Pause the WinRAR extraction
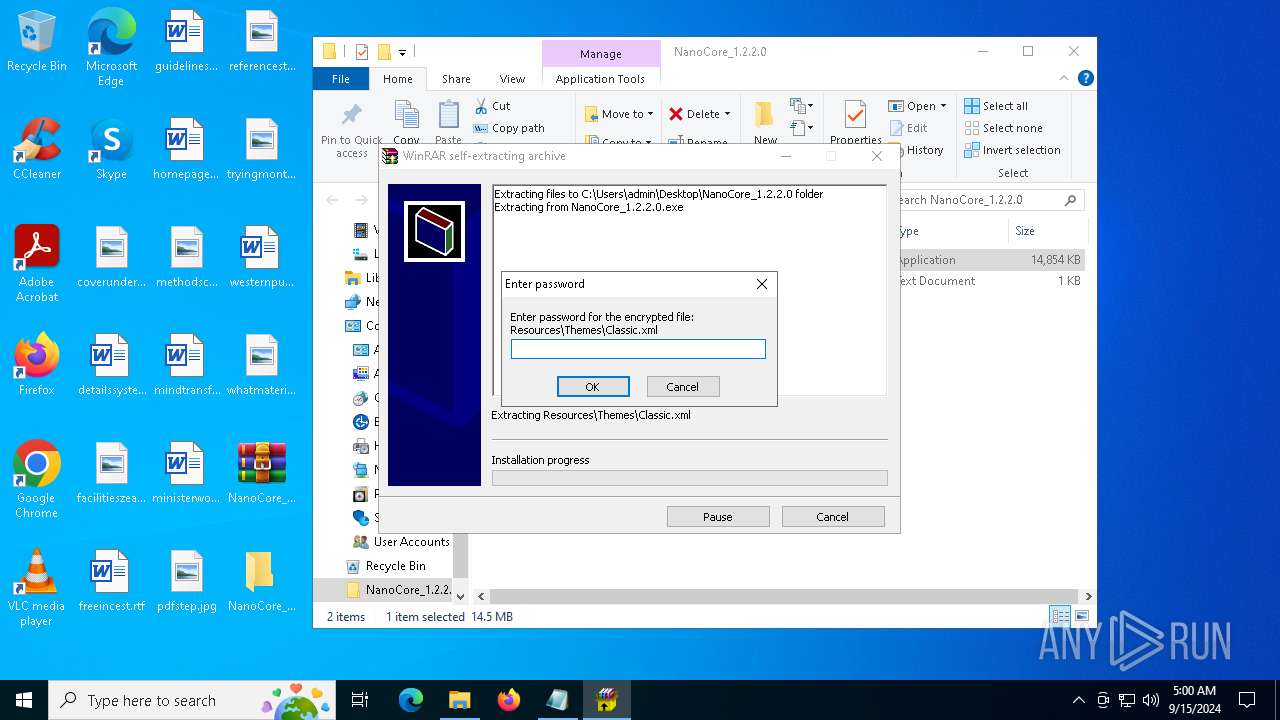Image resolution: width=1280 pixels, height=720 pixels. click(x=718, y=517)
